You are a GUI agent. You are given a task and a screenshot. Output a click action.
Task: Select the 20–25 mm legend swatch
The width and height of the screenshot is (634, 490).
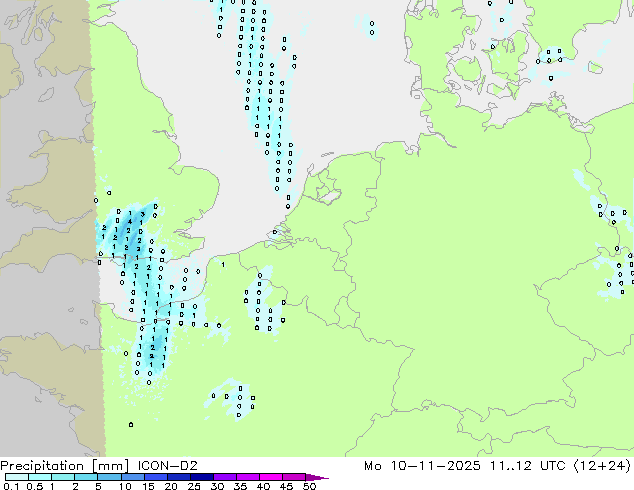coord(178,477)
